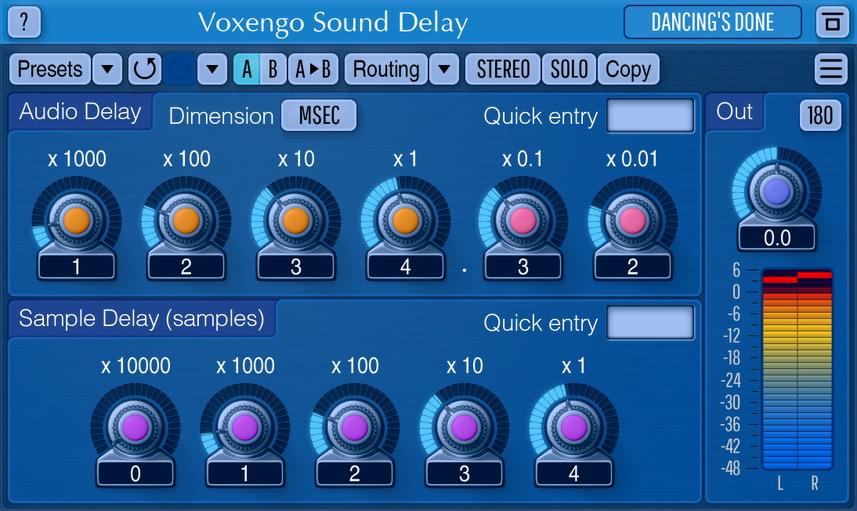
Task: Enable the SOLO button
Action: coord(569,69)
